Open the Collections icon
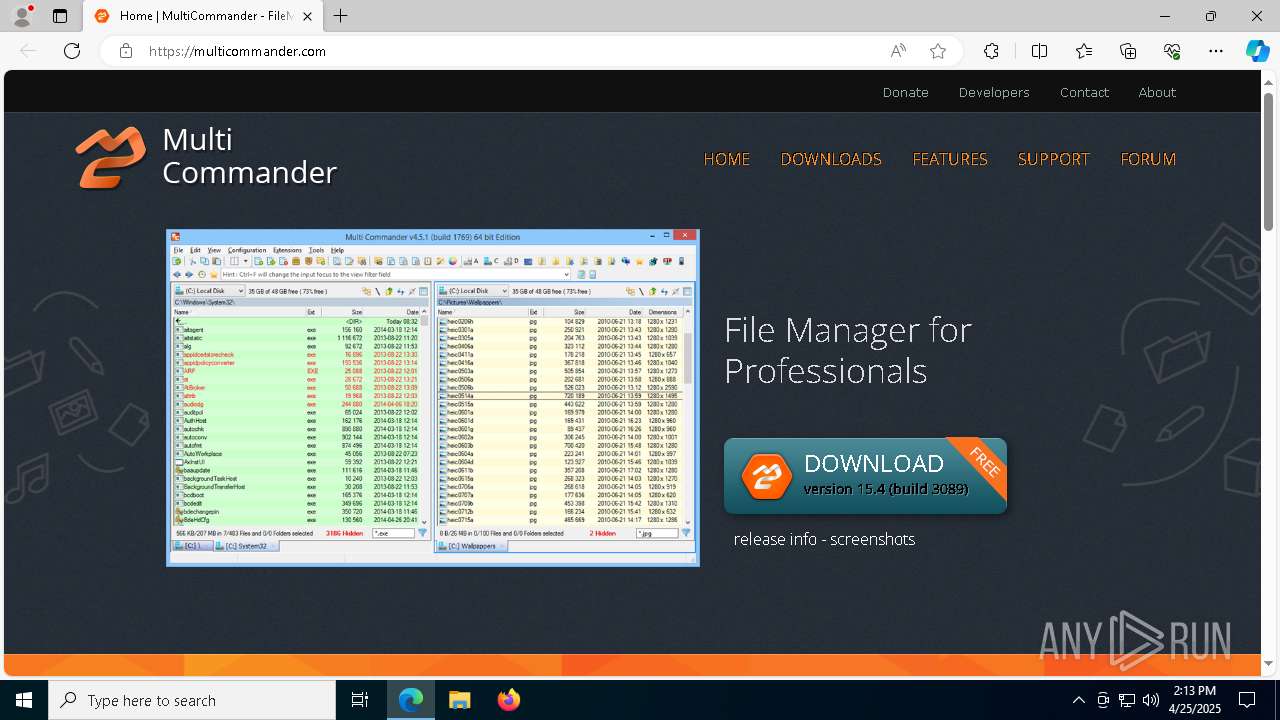Viewport: 1280px width, 720px height. point(1128,51)
